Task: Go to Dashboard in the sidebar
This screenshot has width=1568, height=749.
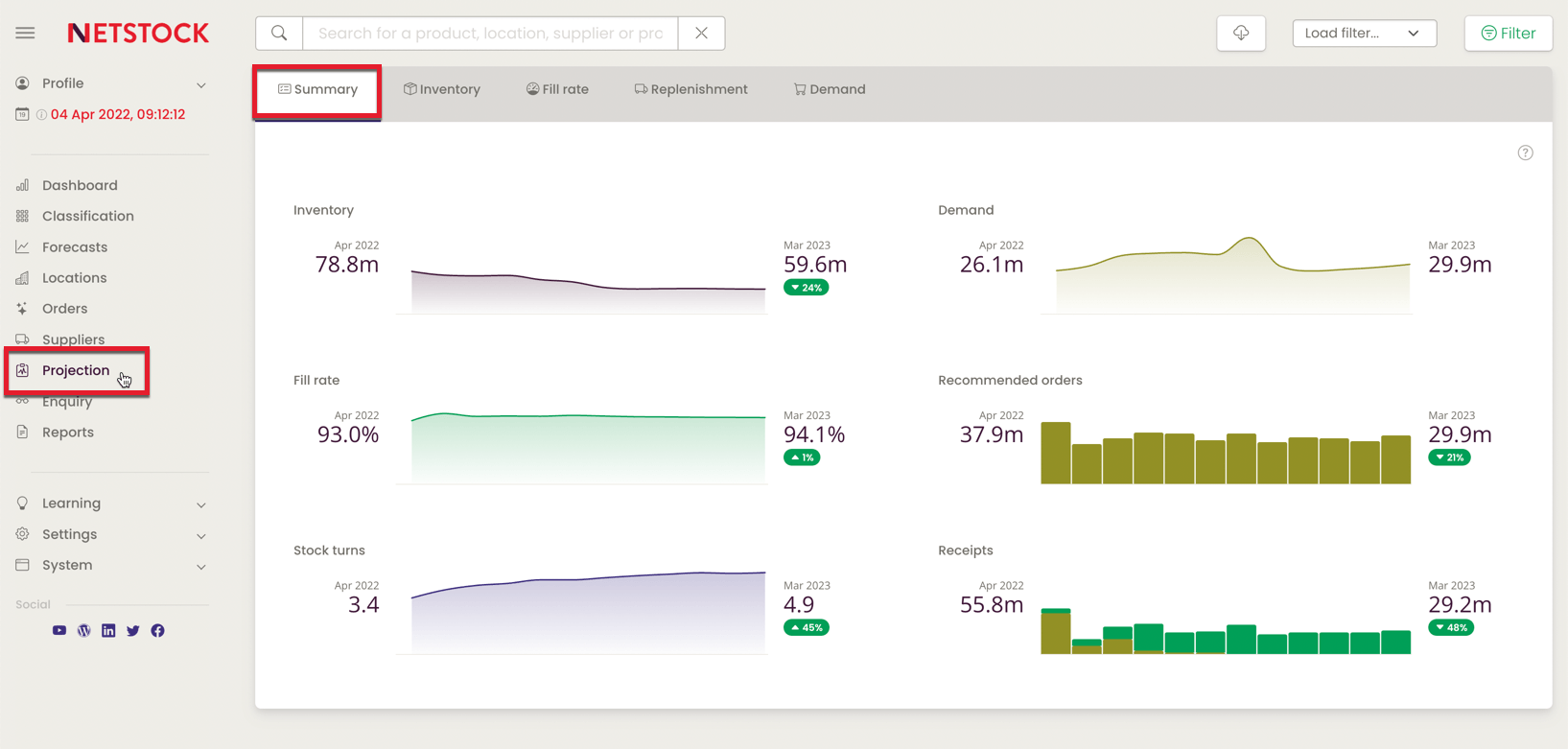Action: (80, 185)
